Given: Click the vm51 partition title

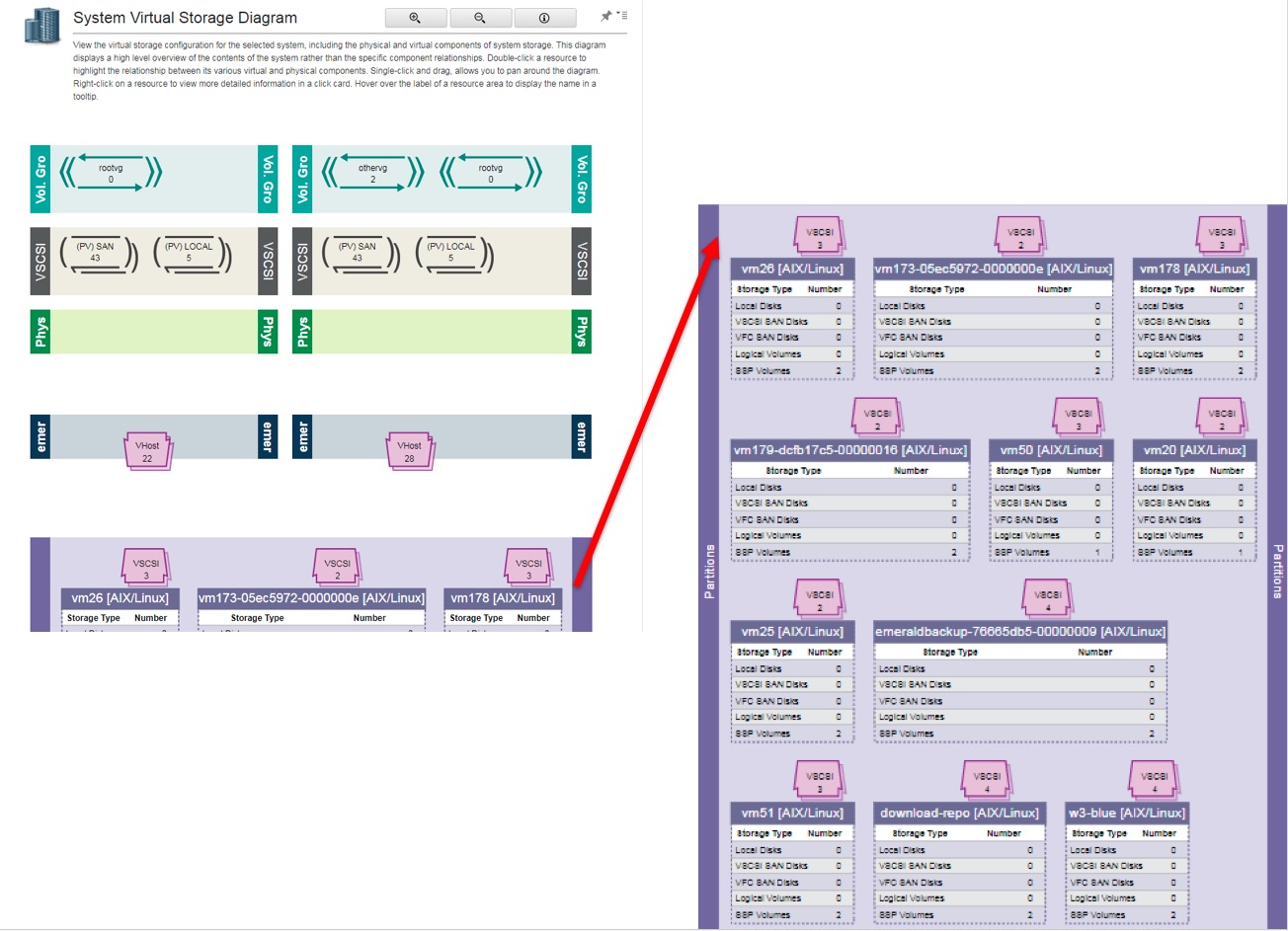Looking at the screenshot, I should point(792,813).
